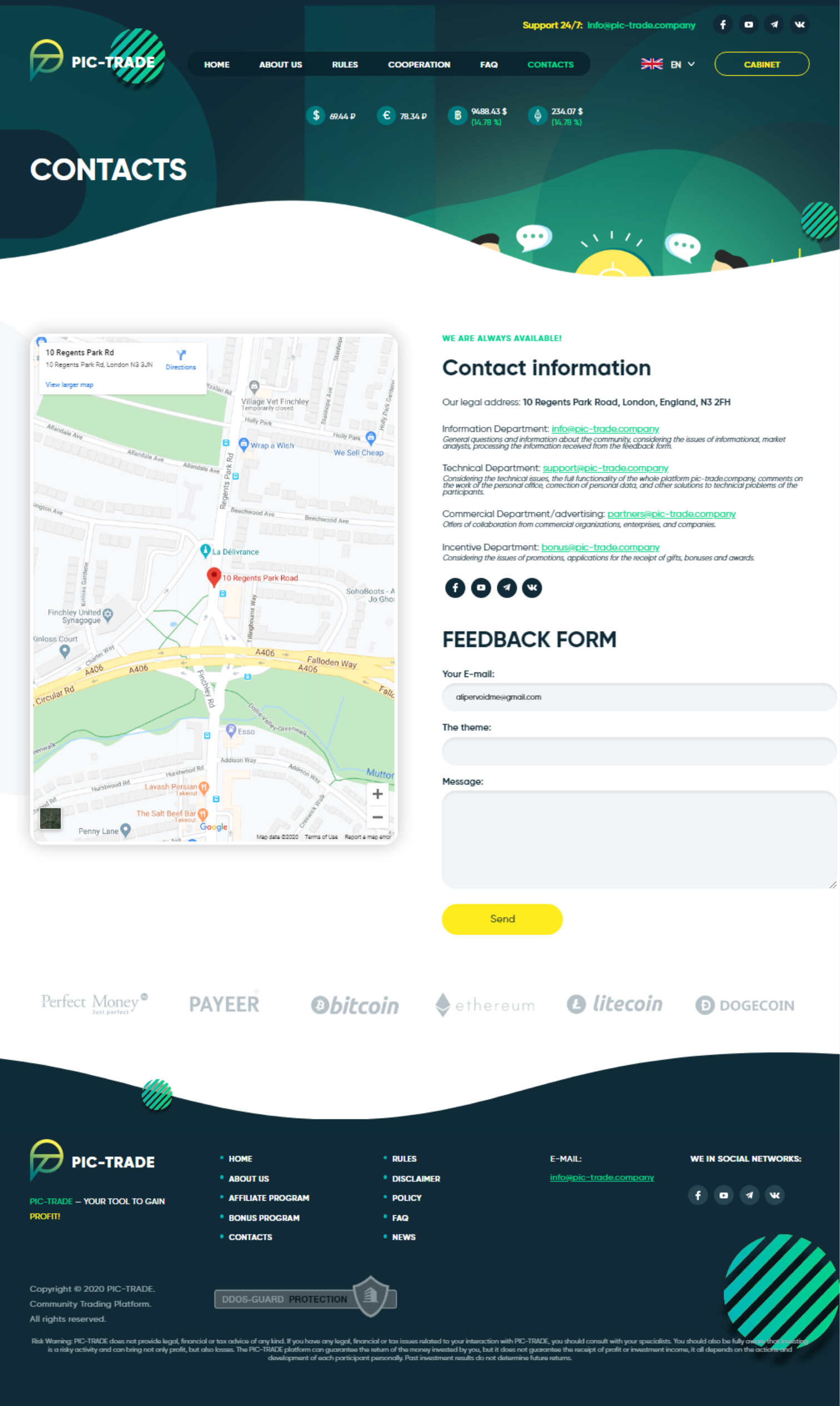Open Facebook icon in footer
This screenshot has width=840, height=1406.
(x=698, y=1195)
